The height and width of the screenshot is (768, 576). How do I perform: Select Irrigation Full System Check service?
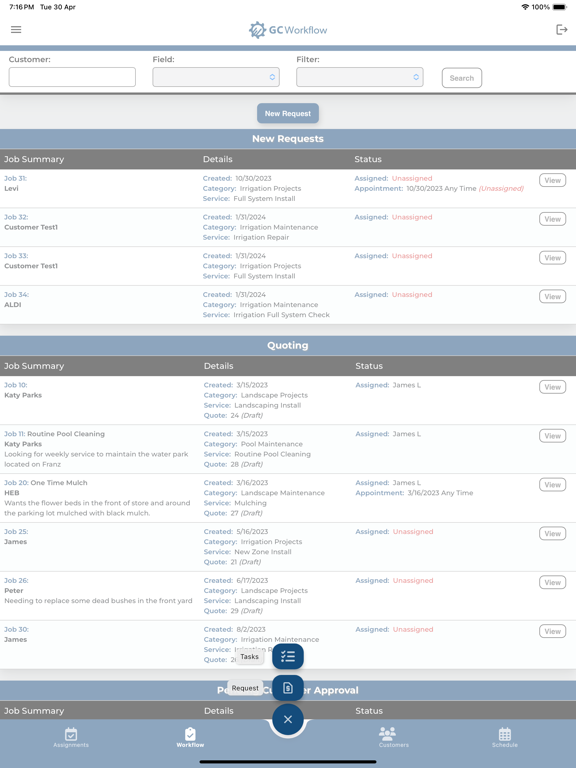282,315
